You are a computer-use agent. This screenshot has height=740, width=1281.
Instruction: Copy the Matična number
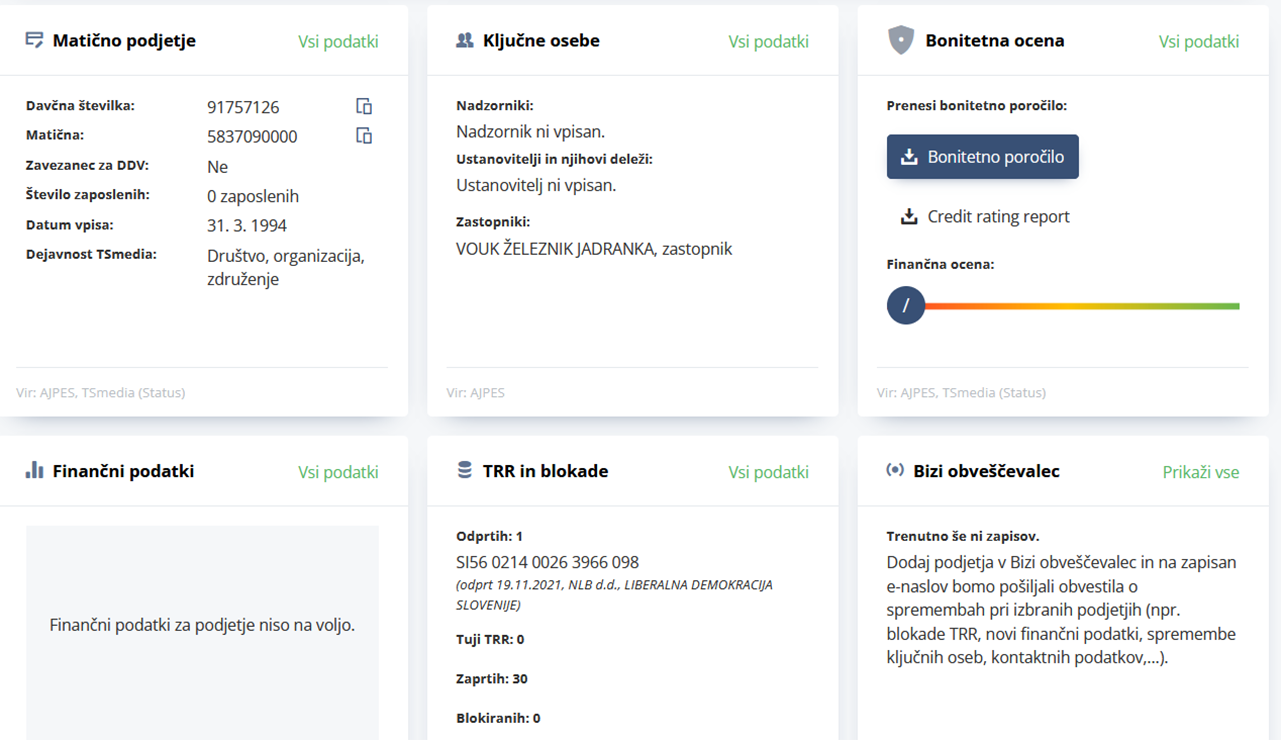364,136
